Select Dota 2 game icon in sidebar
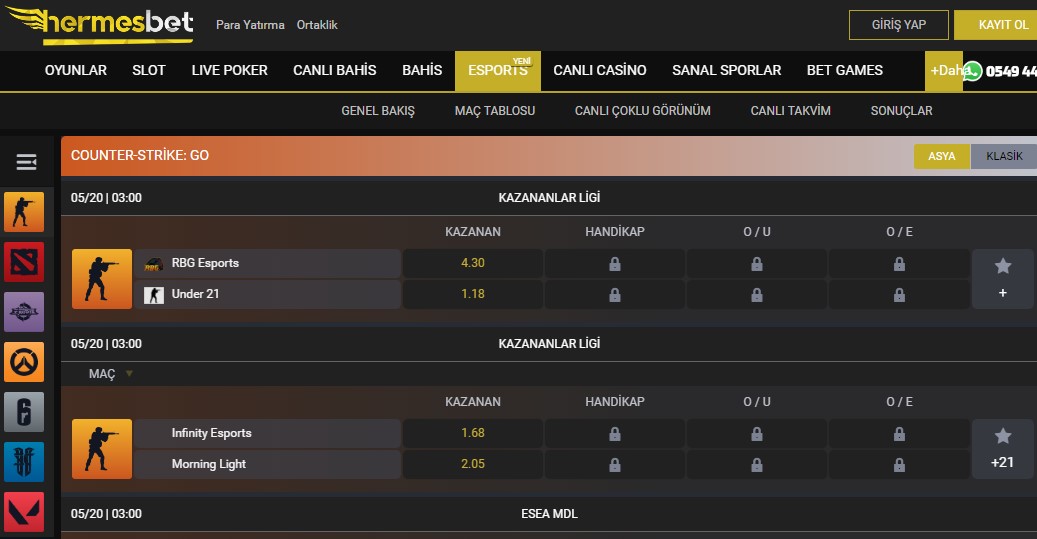The width and height of the screenshot is (1037, 539). click(x=24, y=262)
